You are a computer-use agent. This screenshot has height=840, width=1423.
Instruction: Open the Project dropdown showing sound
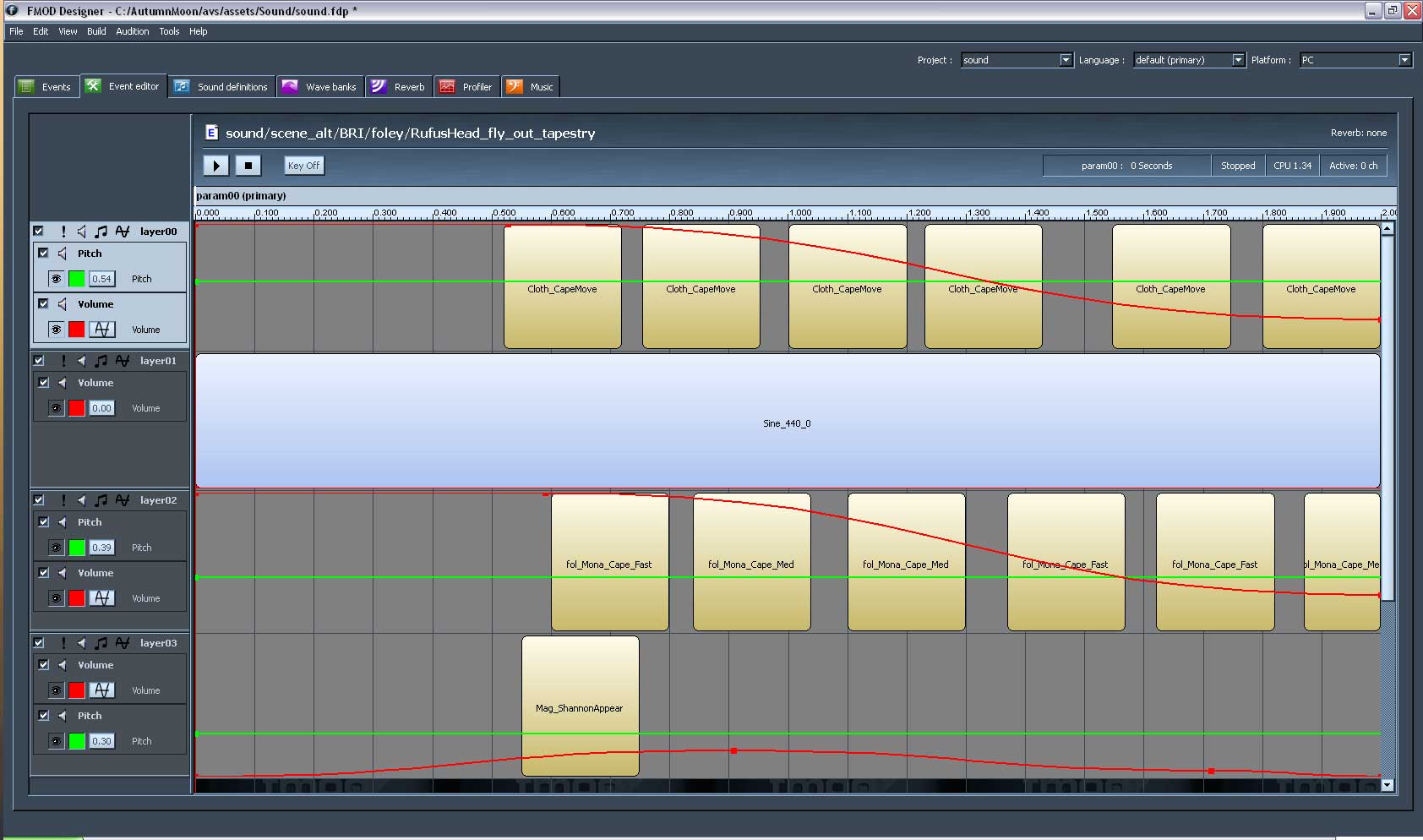pos(1017,60)
